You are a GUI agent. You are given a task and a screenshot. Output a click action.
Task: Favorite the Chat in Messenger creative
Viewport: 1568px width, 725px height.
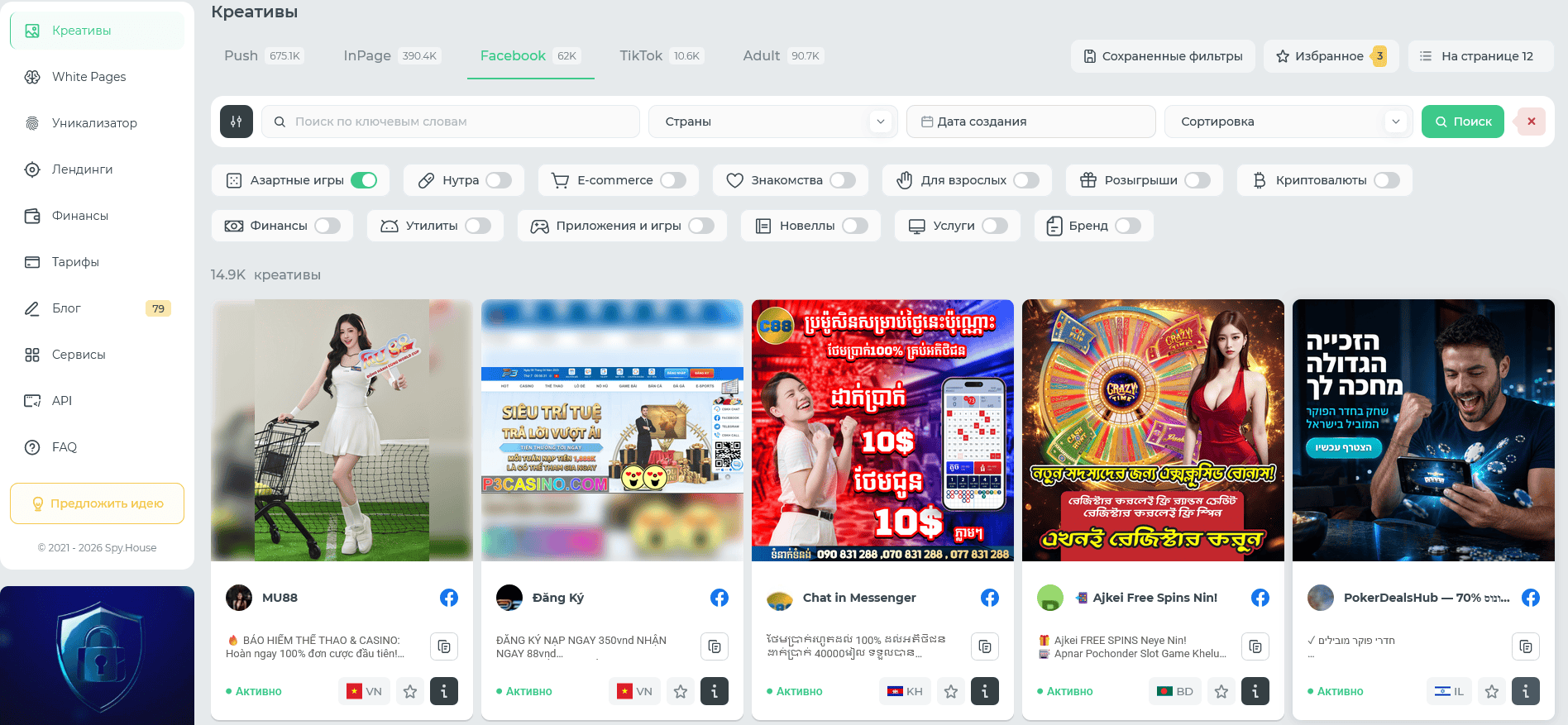coord(951,691)
